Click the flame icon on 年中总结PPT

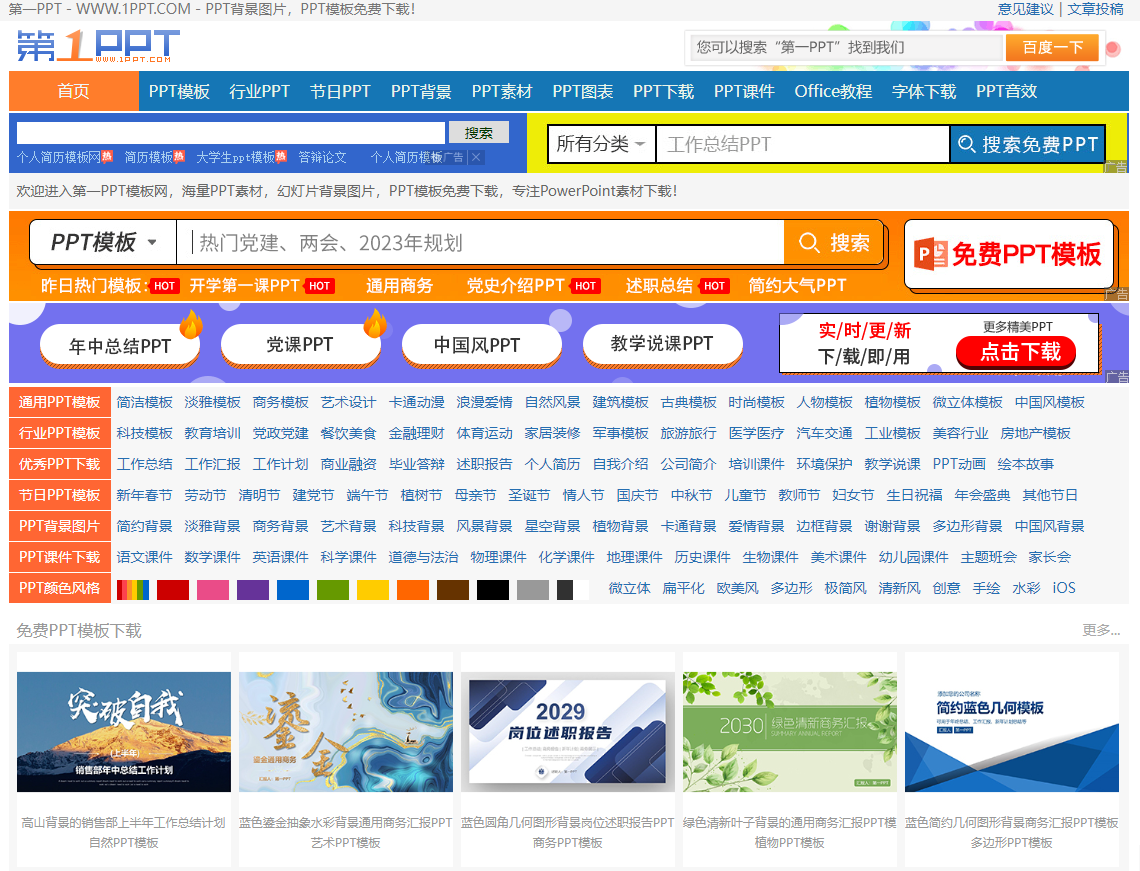(190, 324)
